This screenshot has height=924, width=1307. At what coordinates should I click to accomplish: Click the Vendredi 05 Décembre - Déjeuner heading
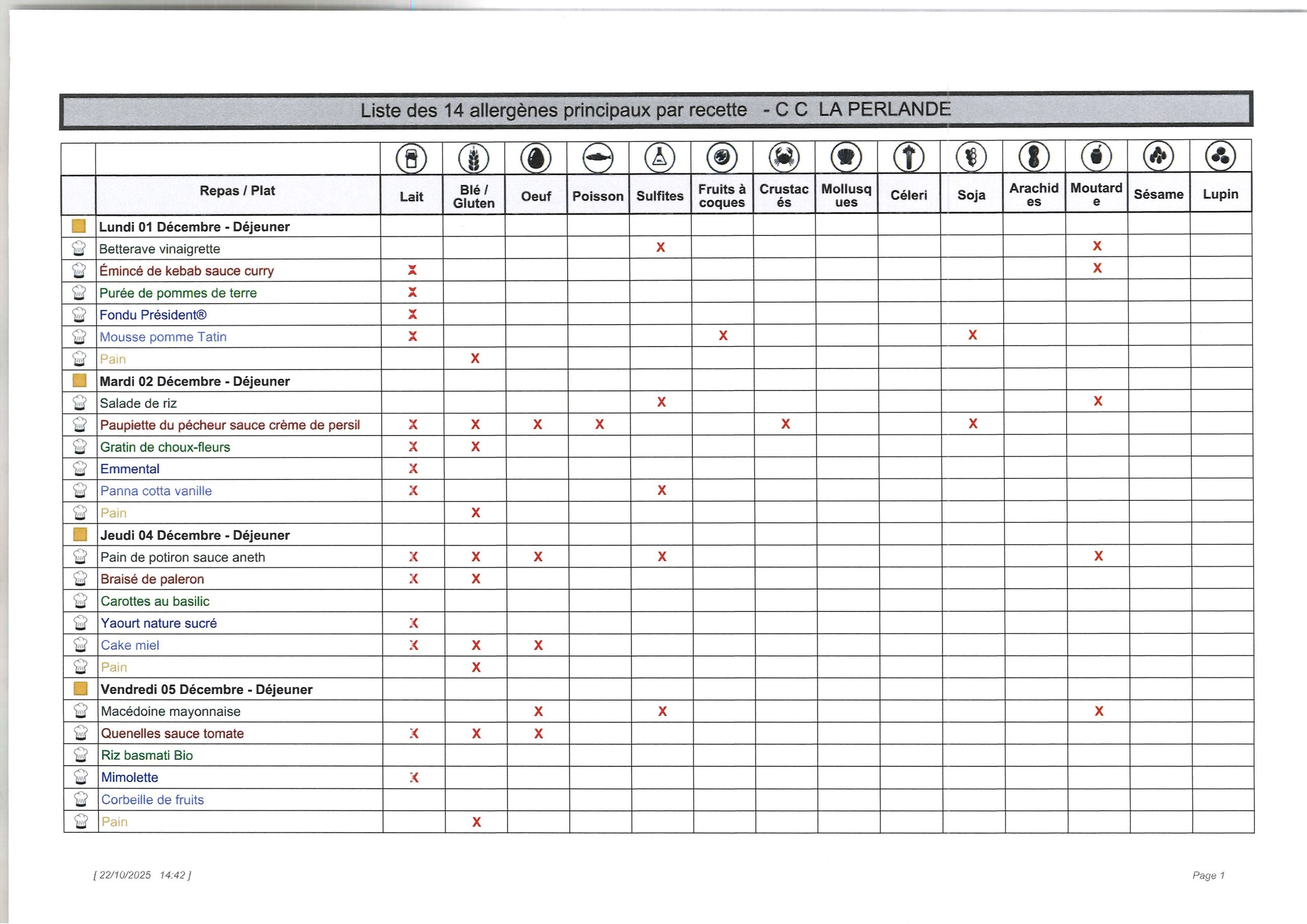[x=207, y=690]
